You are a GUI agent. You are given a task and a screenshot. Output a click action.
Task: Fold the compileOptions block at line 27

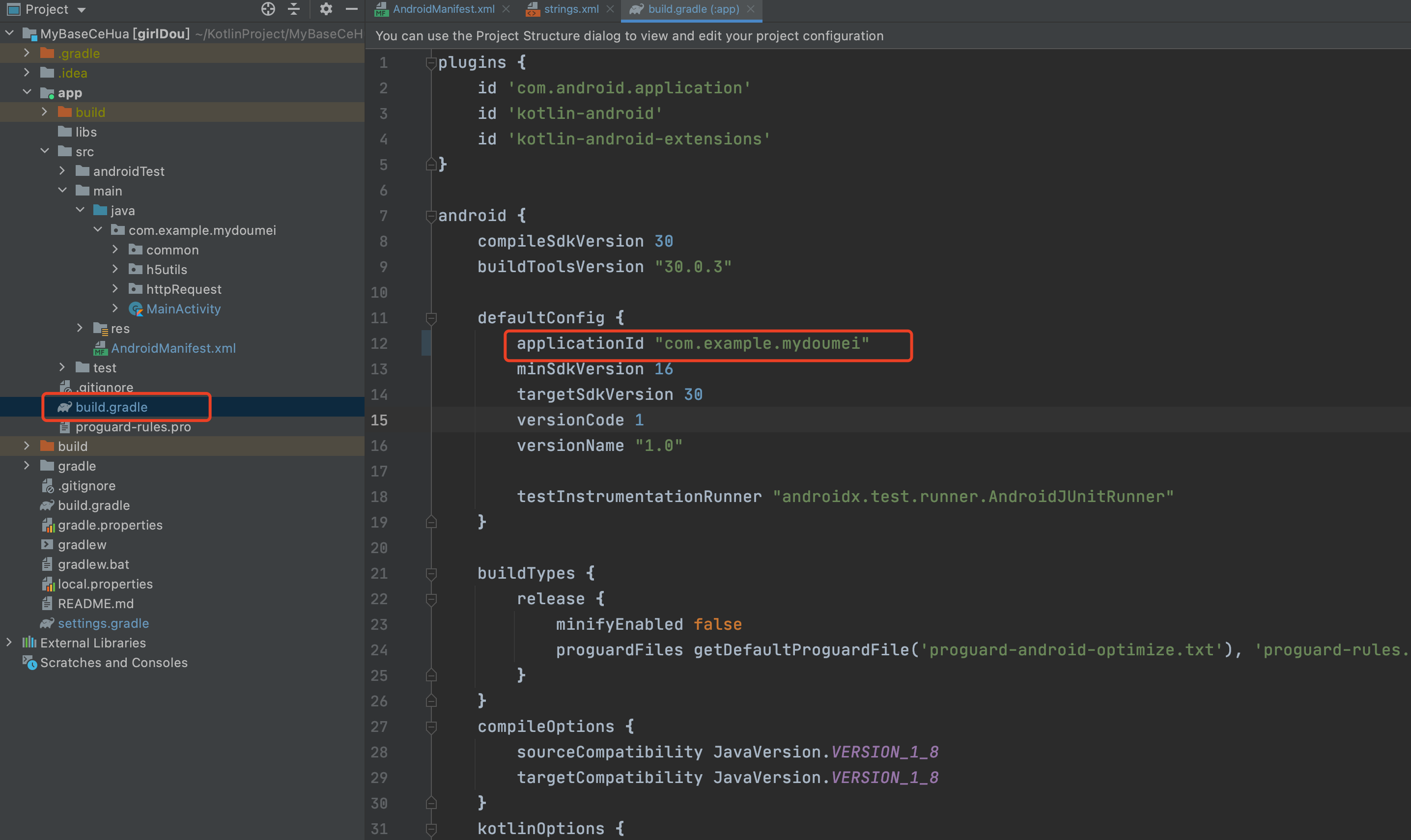pyautogui.click(x=431, y=727)
